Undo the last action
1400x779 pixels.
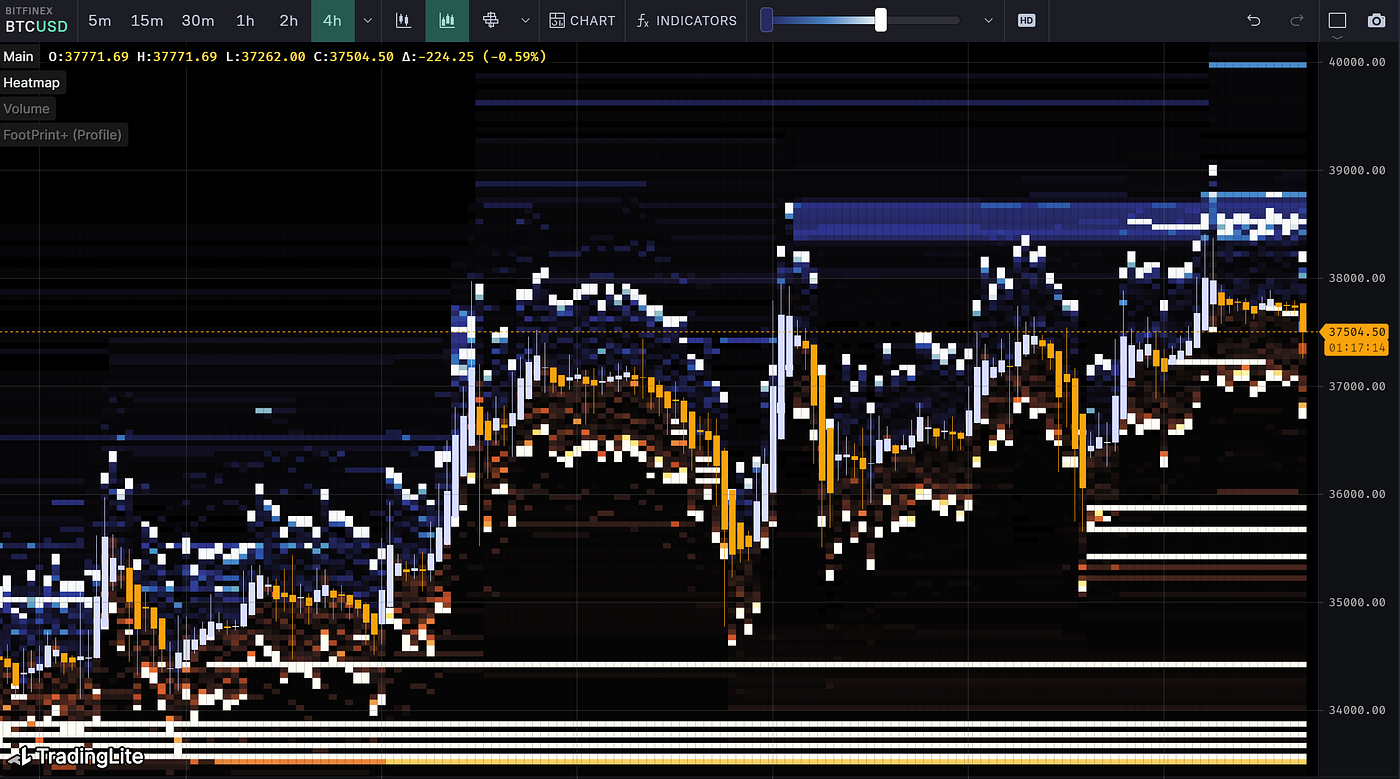1254,20
